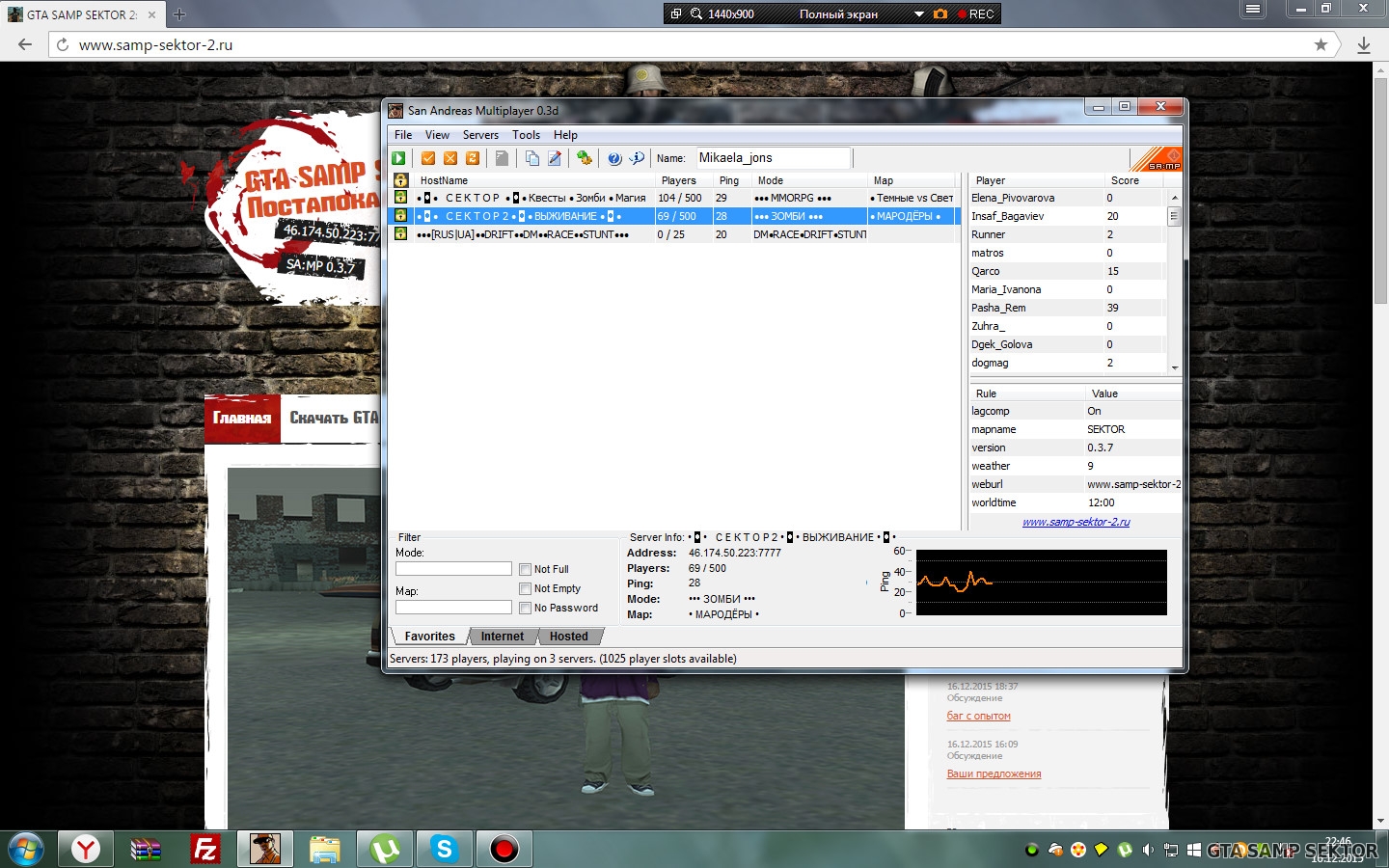Click the red screen recorder taskbar icon

[x=504, y=849]
